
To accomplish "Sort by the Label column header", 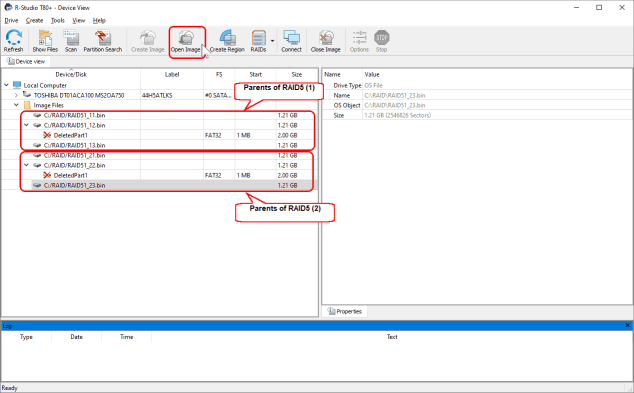I will 172,74.
